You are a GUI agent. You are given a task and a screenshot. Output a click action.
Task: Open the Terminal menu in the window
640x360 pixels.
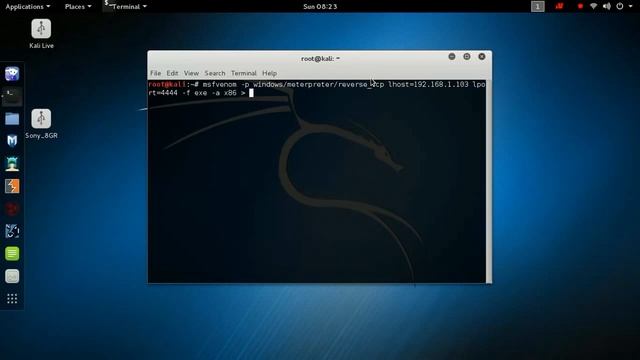tap(244, 73)
